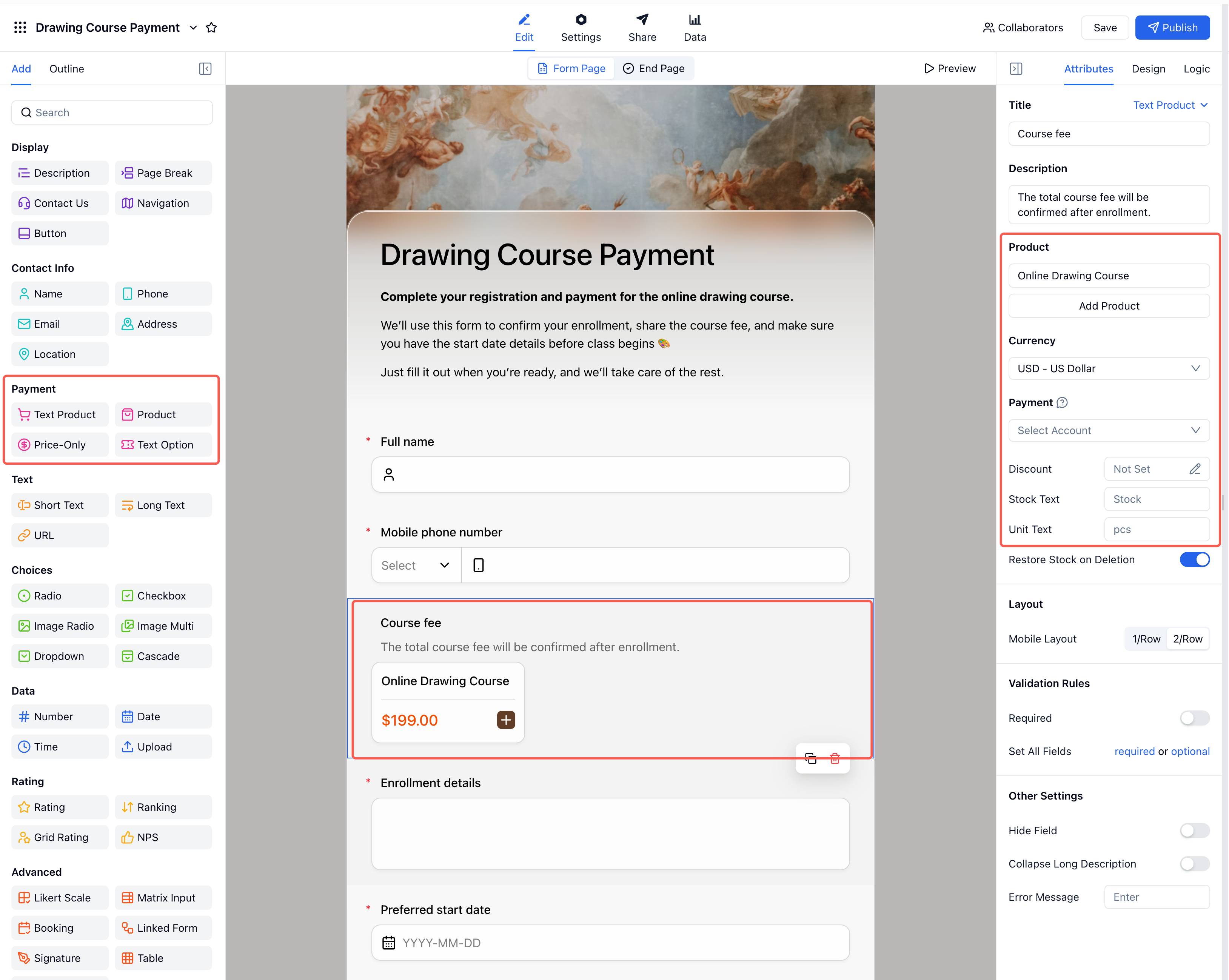Open the Currency dropdown

1108,368
